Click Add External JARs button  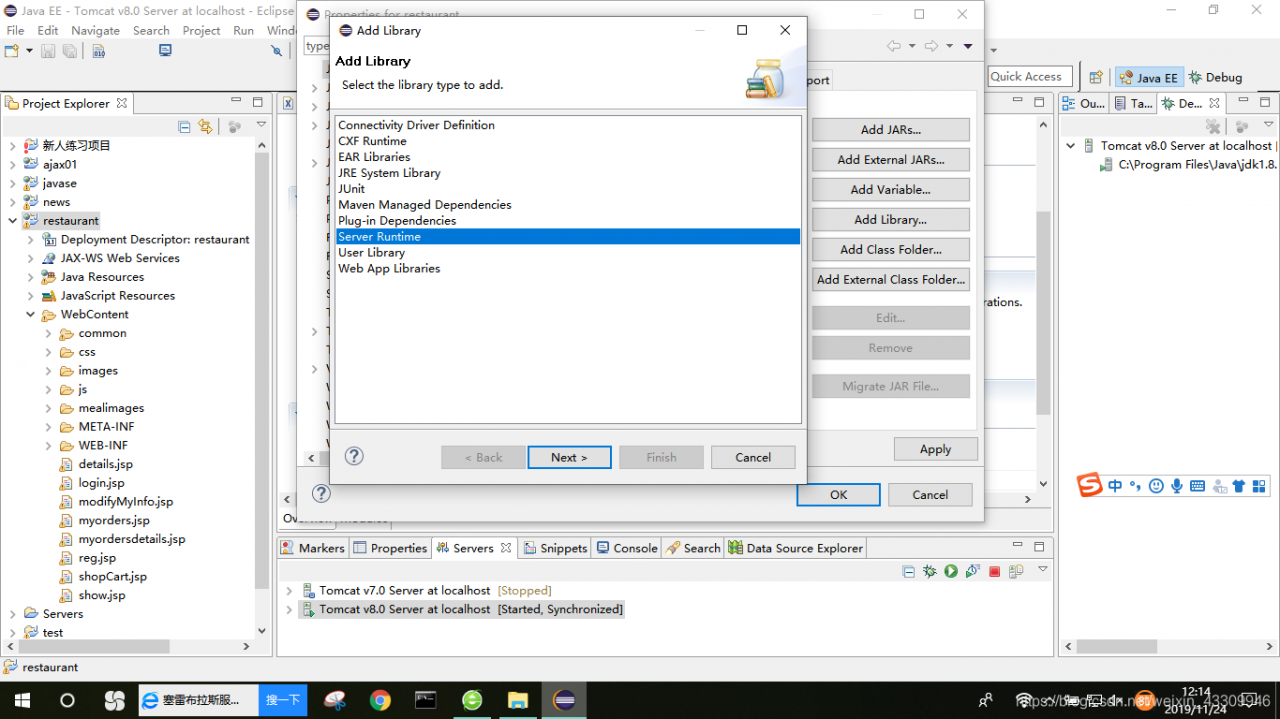(x=891, y=159)
